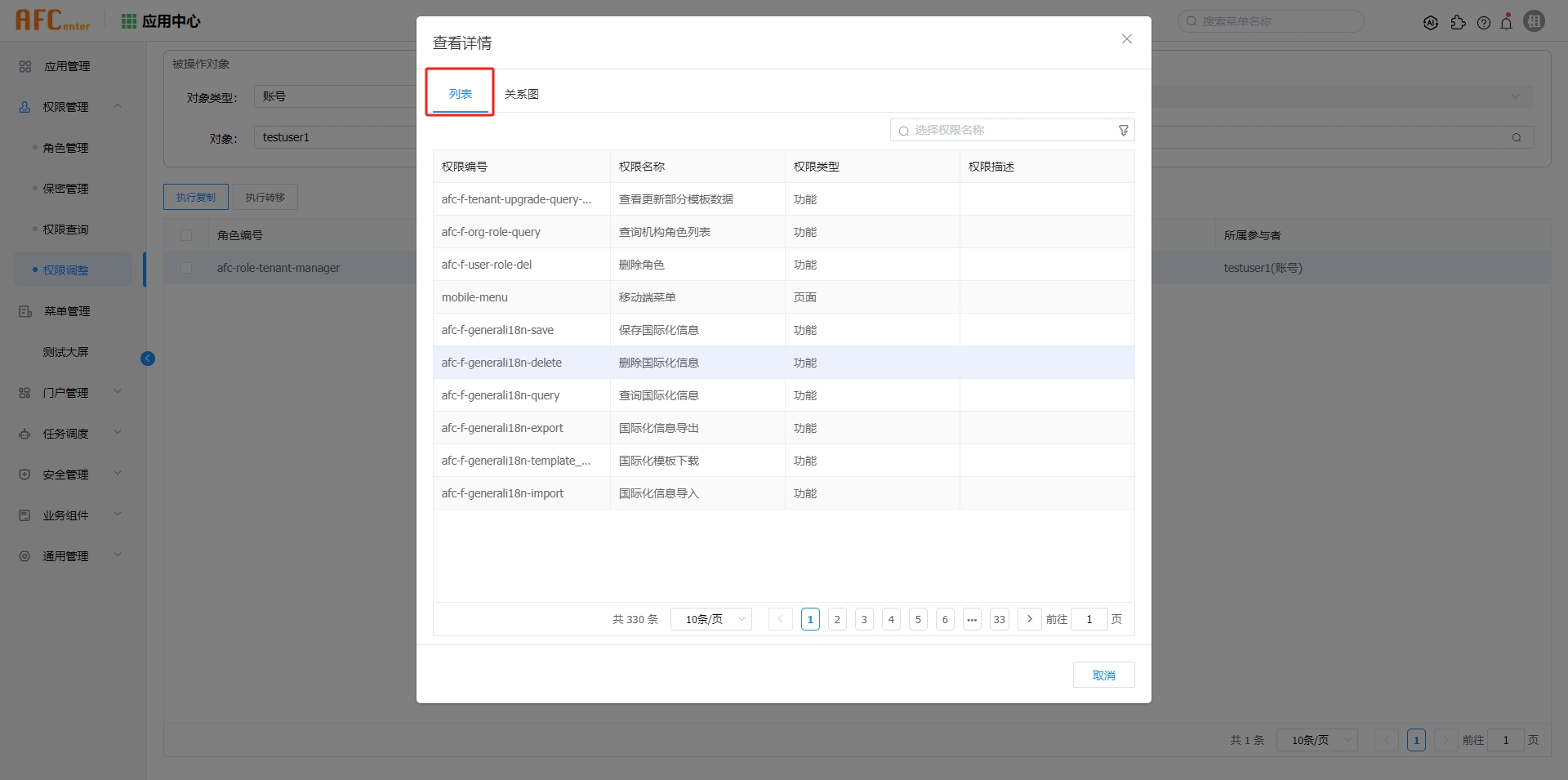
Task: Open the 10条/页 page size dropdown in dialog
Action: click(x=710, y=619)
